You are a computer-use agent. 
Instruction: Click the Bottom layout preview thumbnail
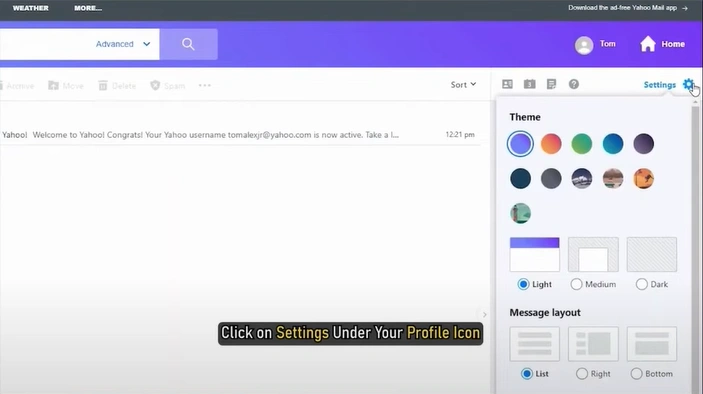pos(651,344)
